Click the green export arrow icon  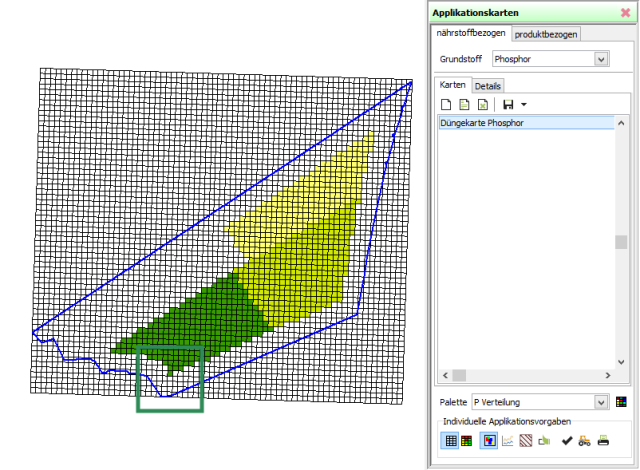point(544,440)
